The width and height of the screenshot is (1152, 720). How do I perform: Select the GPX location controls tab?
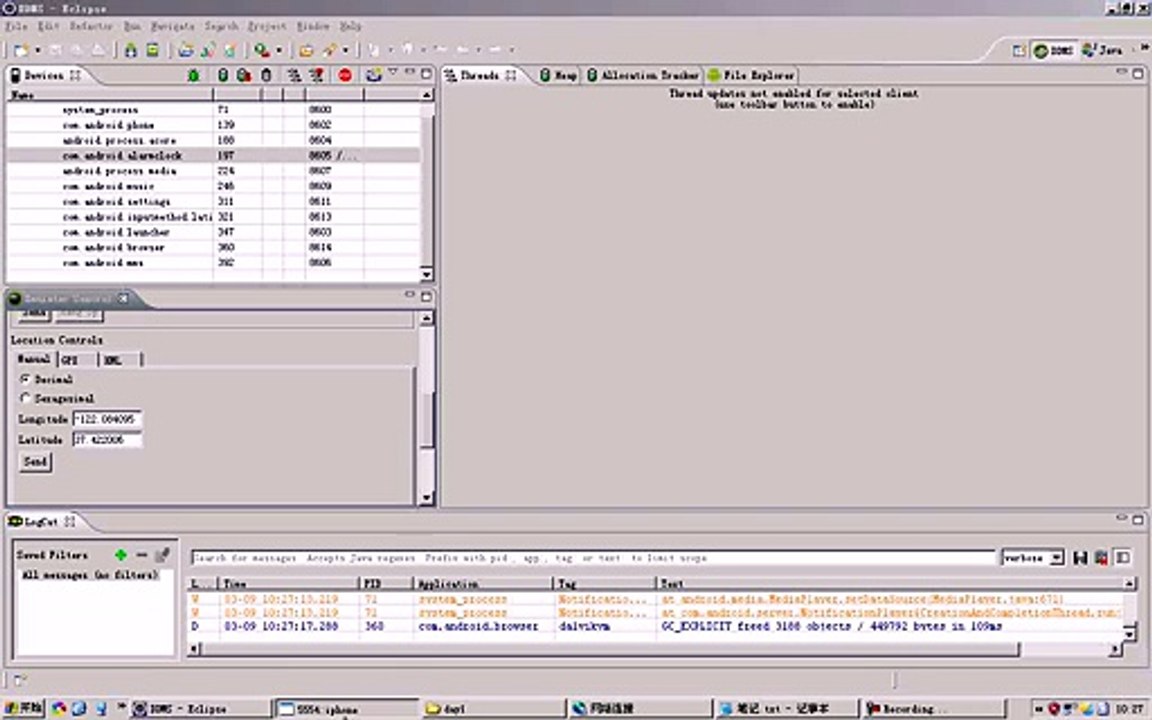(x=75, y=359)
